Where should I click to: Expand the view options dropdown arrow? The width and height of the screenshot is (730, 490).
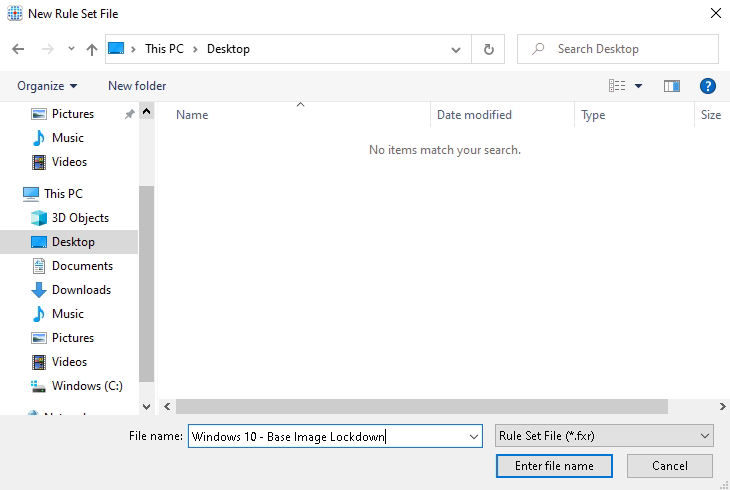[639, 86]
